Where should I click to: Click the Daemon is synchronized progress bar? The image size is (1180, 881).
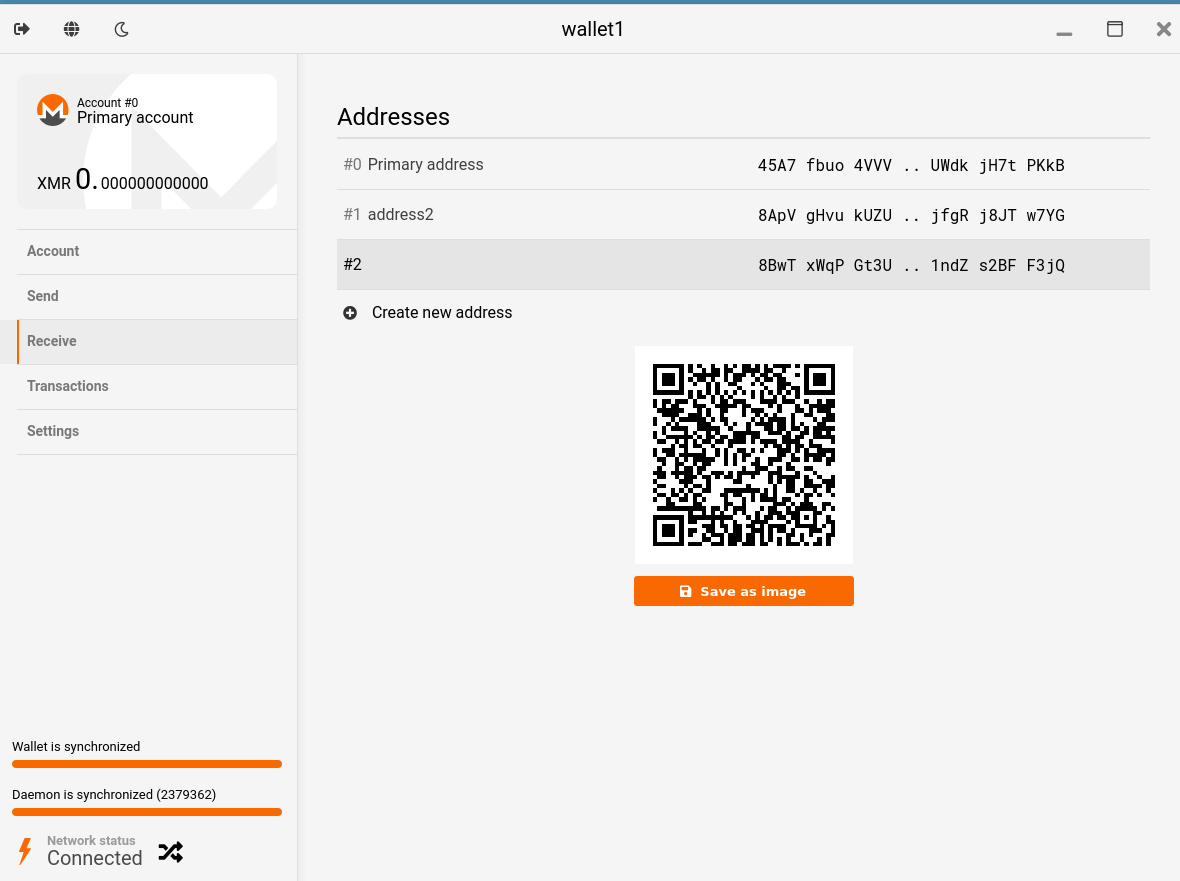[147, 813]
